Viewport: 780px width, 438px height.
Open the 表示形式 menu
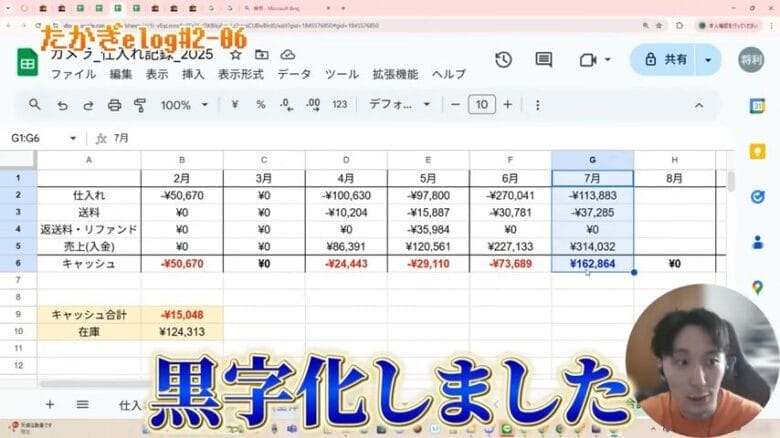point(241,74)
